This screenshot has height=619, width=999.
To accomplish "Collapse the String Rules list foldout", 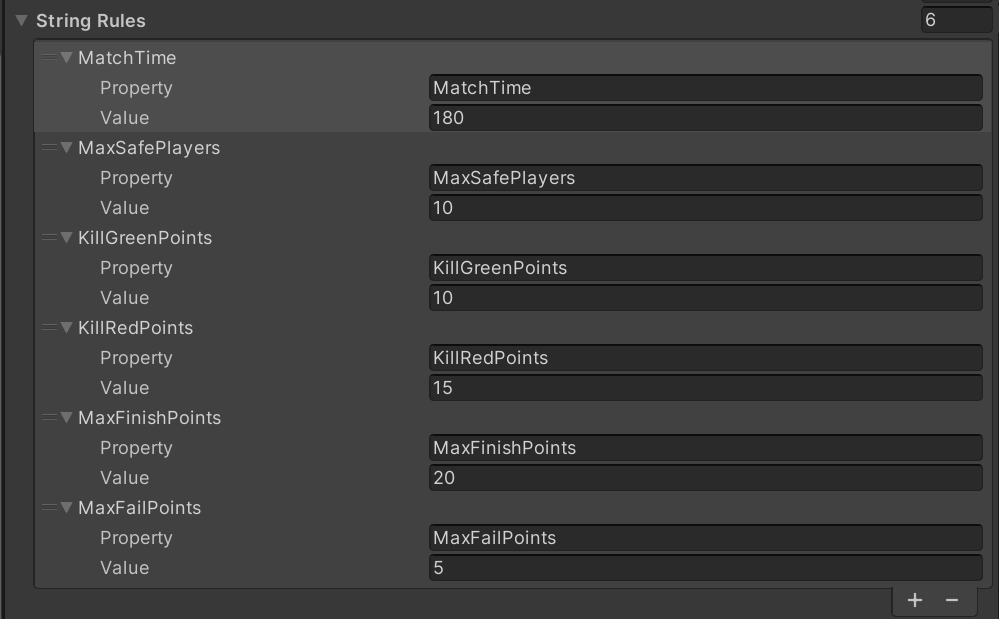I will click(21, 21).
